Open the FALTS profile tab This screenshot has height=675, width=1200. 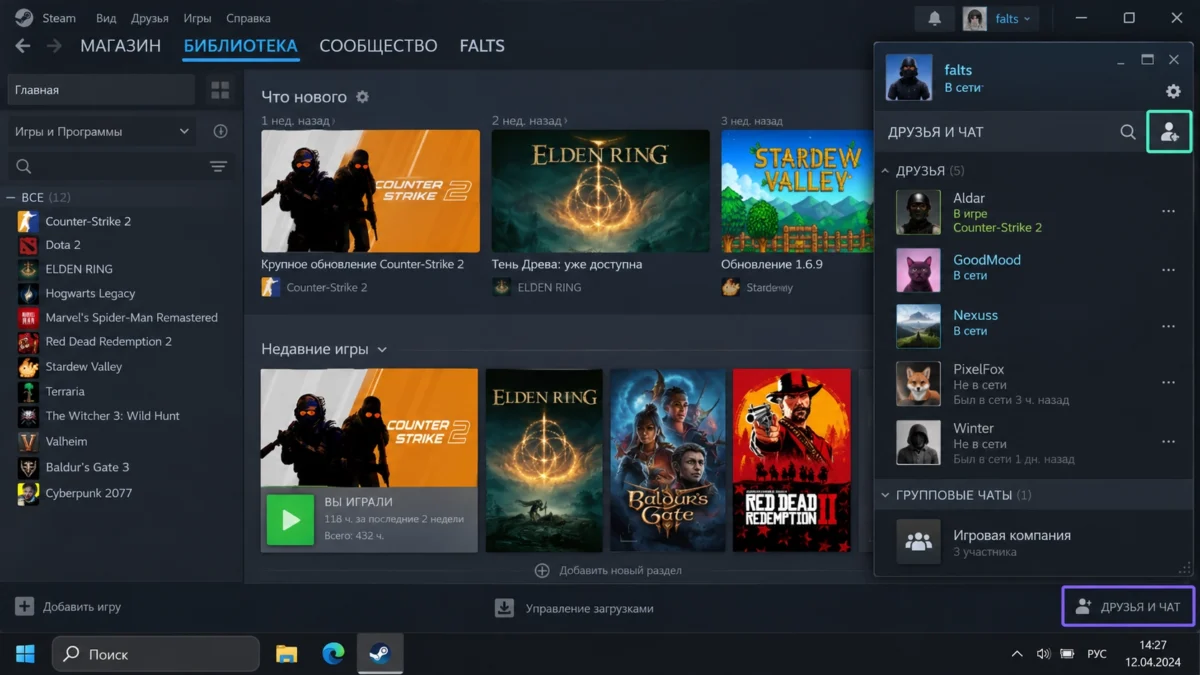click(x=482, y=46)
